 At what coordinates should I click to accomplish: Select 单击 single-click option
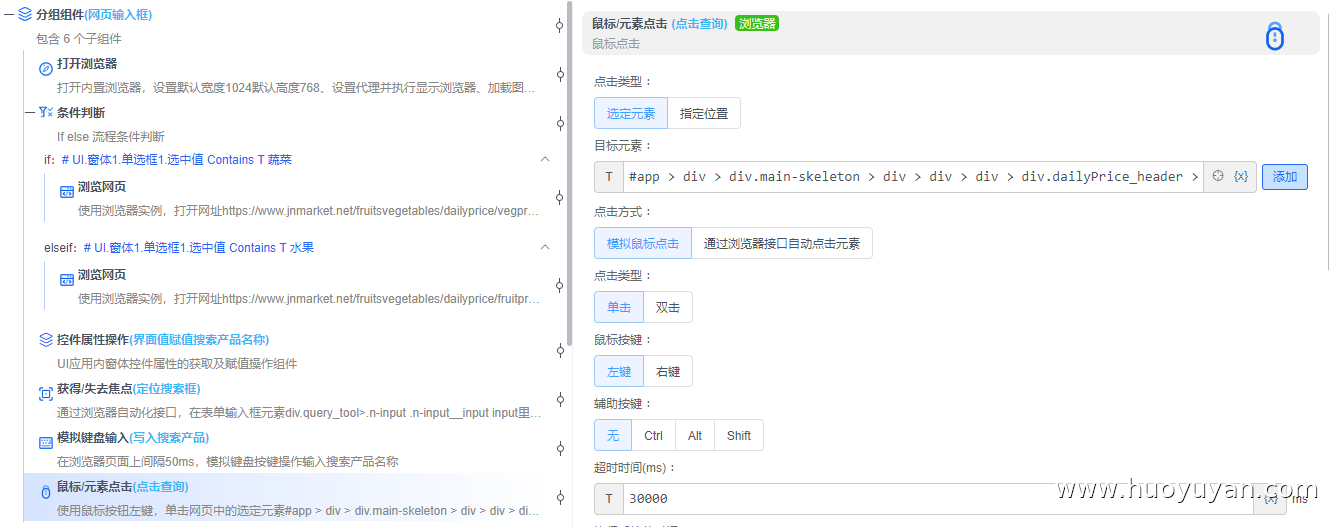619,307
